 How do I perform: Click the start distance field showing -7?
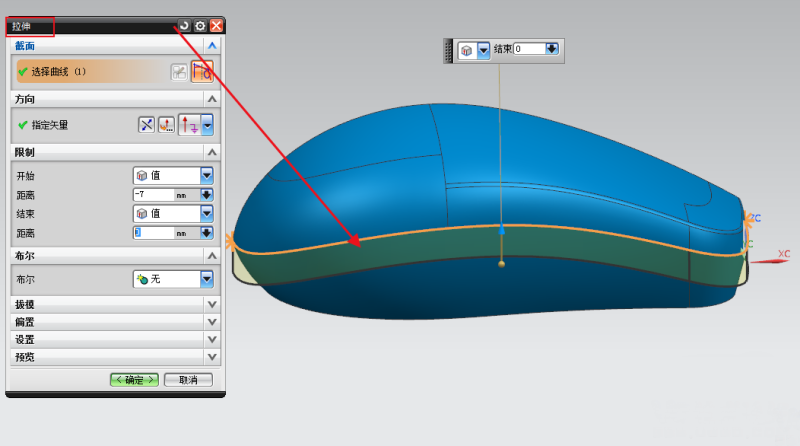pyautogui.click(x=153, y=195)
